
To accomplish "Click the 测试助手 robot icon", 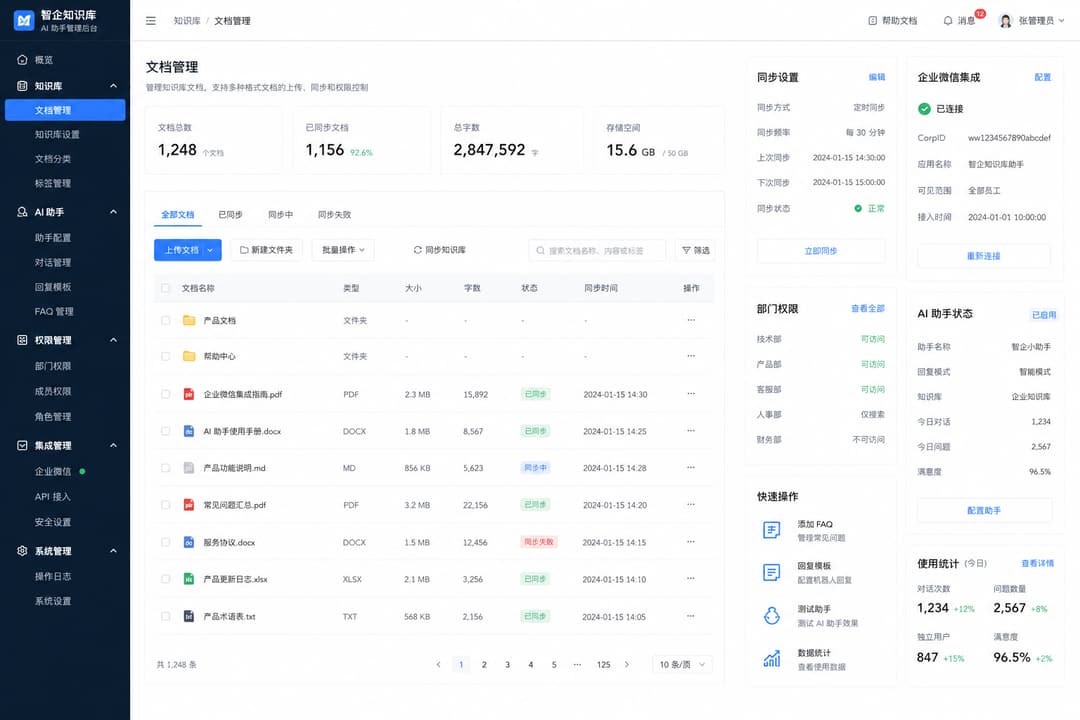I will point(771,615).
